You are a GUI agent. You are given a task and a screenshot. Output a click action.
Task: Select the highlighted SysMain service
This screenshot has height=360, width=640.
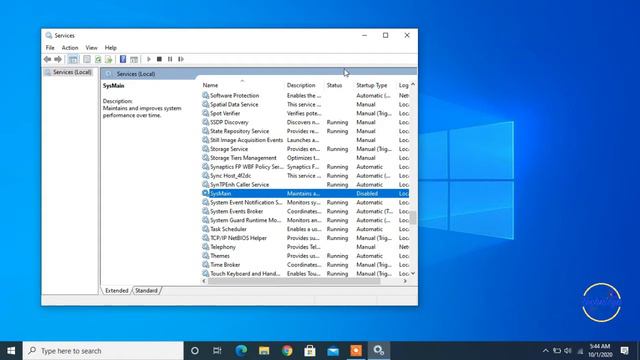[305, 193]
